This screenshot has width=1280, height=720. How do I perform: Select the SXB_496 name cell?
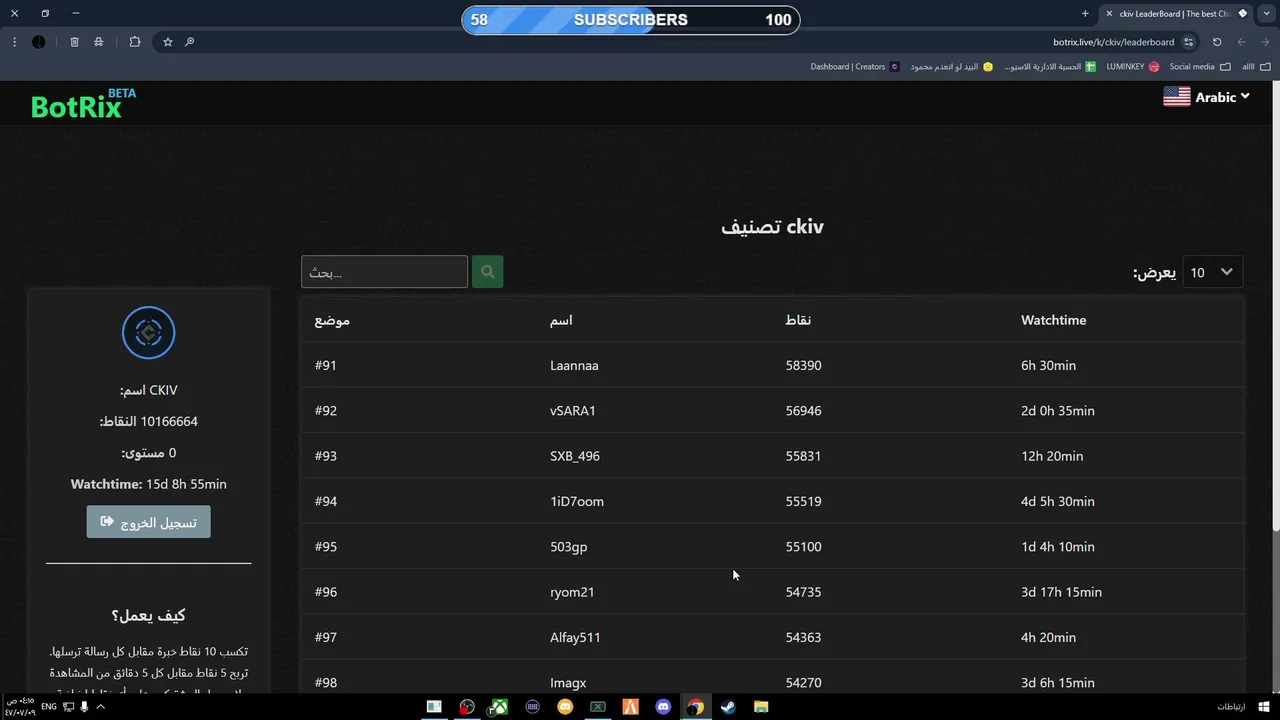coord(575,456)
